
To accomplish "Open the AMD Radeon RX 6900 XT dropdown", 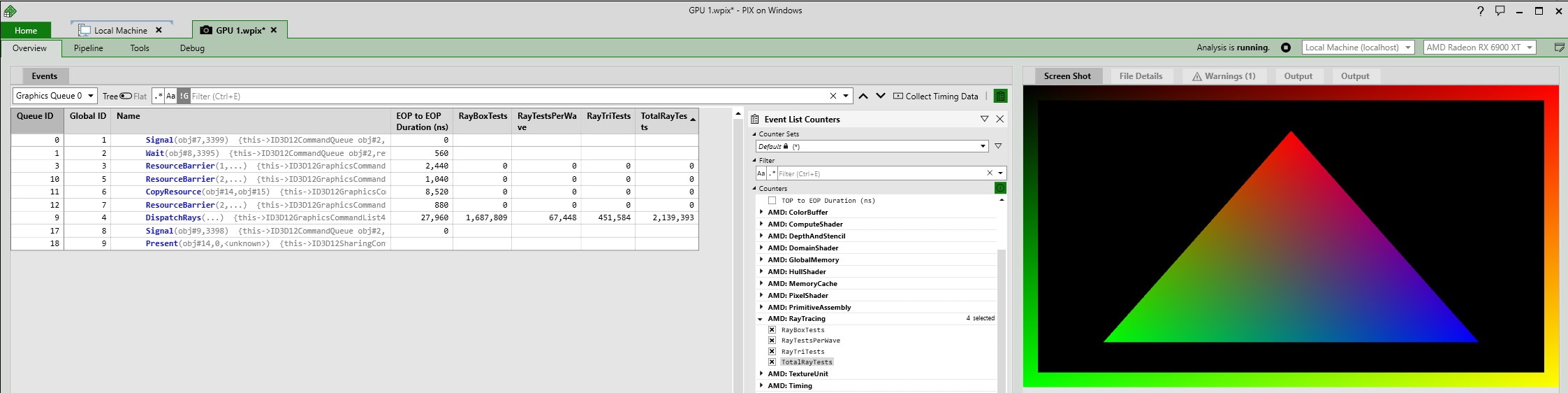I will coord(1479,48).
